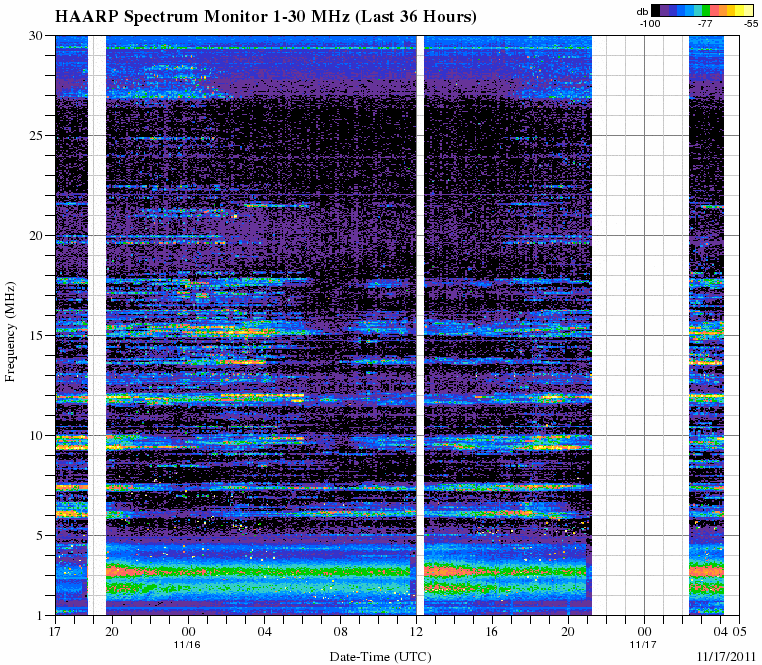Click the -55 value under the legend

[751, 23]
